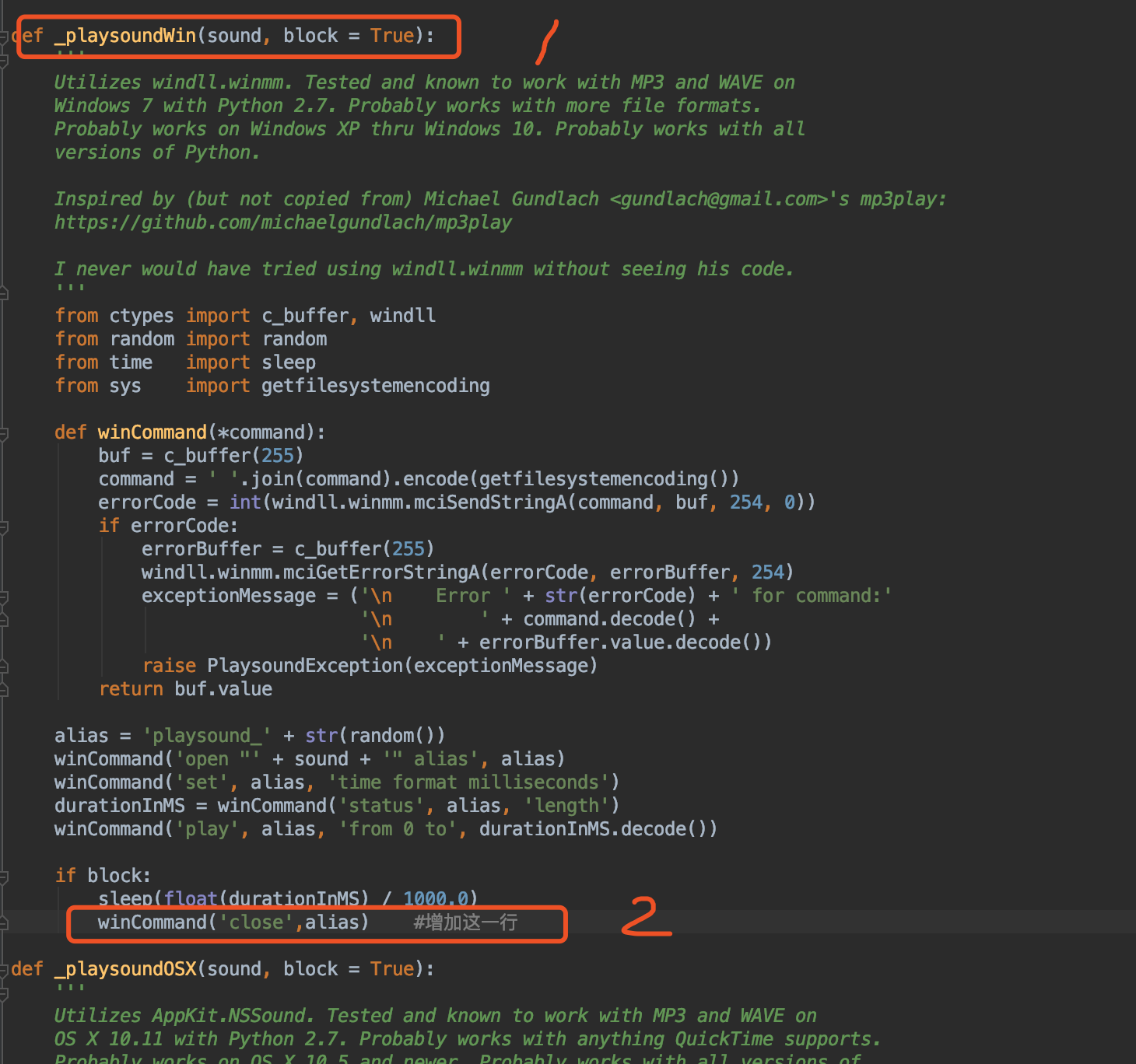Click the orange box around def _playsoundWin

pyautogui.click(x=239, y=36)
